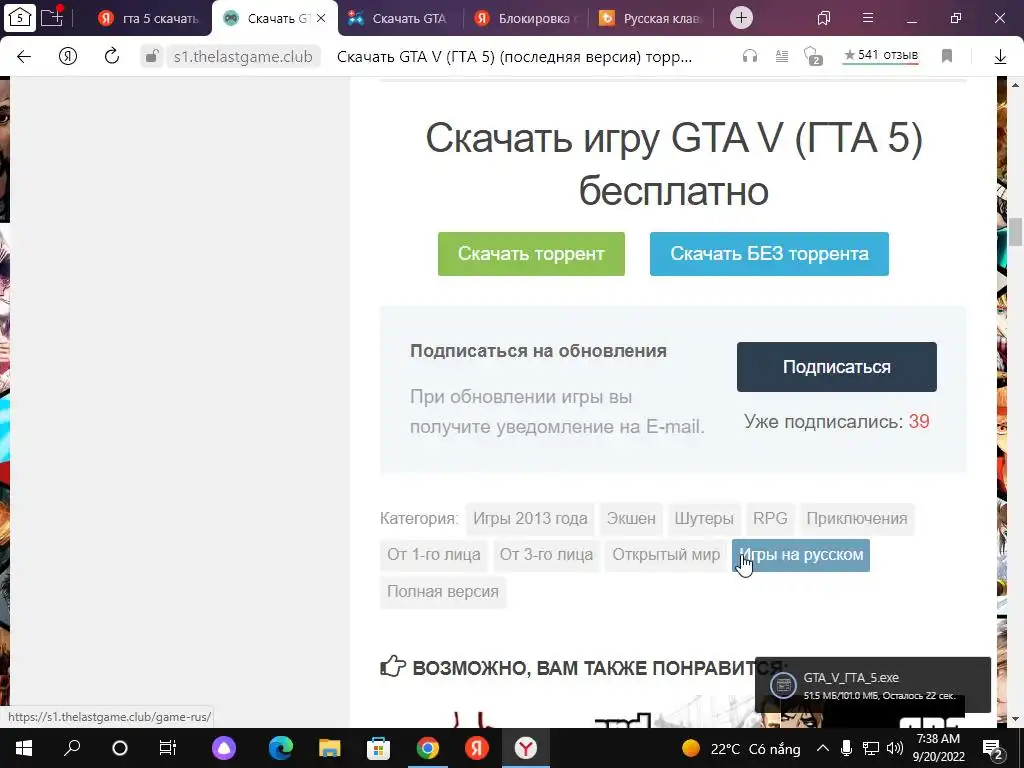Open the От 3-го лица tag
The width and height of the screenshot is (1024, 768).
(546, 555)
